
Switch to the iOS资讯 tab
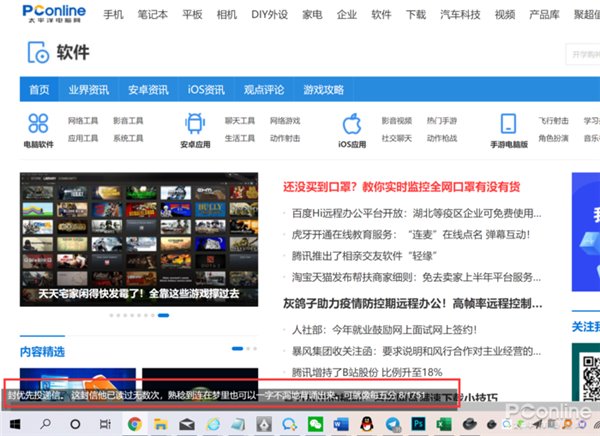click(207, 89)
